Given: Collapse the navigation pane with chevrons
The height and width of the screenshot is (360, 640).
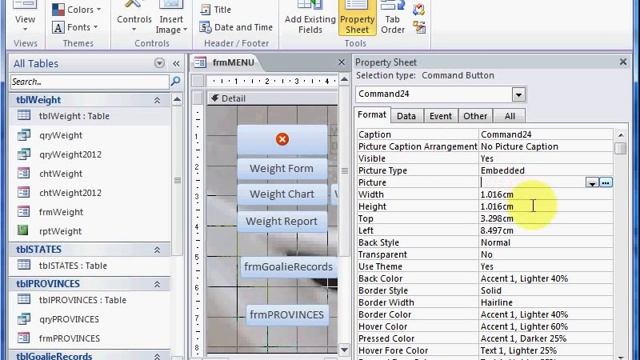Looking at the screenshot, I should (x=176, y=64).
